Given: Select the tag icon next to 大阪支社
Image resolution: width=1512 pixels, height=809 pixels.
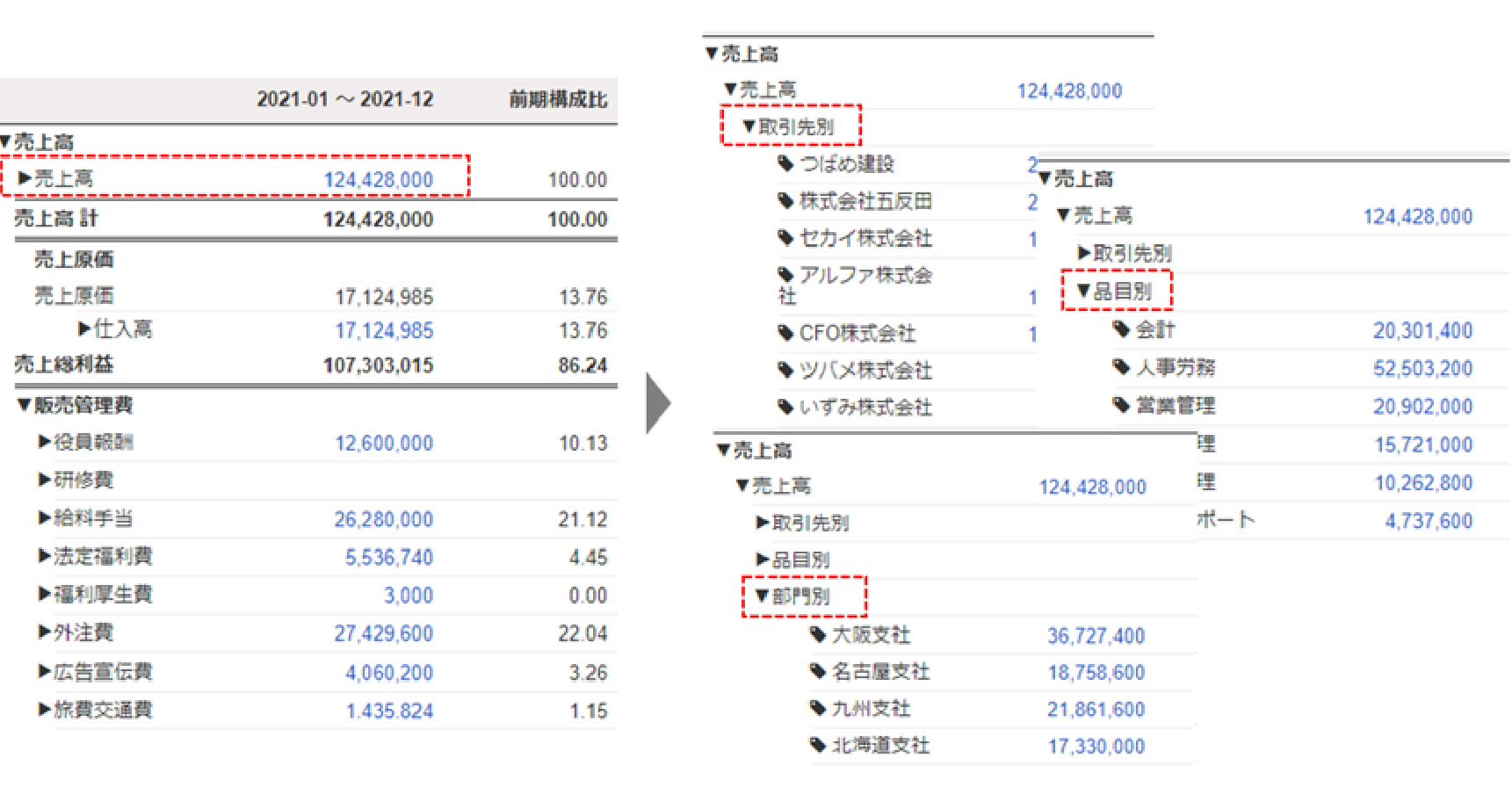Looking at the screenshot, I should tap(818, 634).
